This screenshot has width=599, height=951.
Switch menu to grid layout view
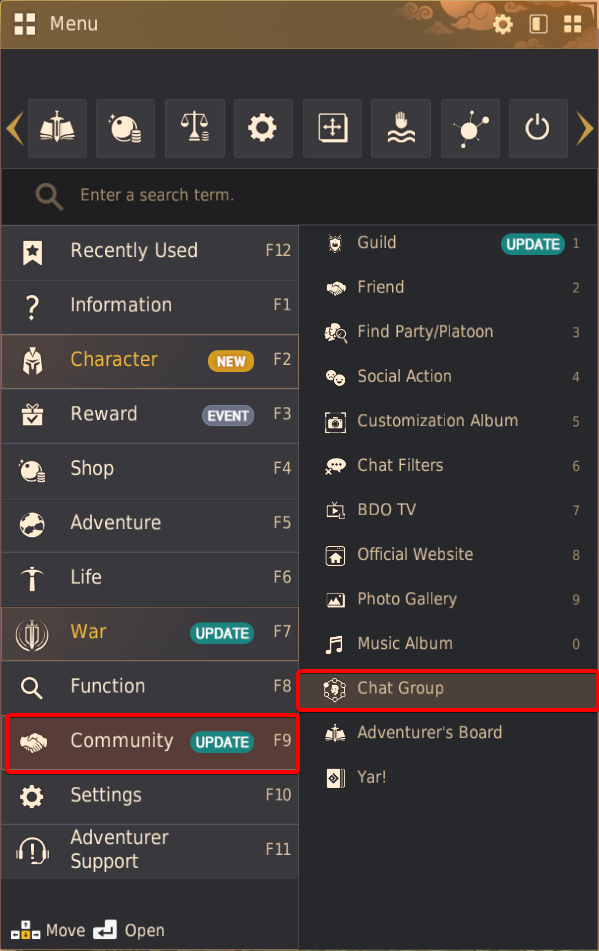click(572, 24)
